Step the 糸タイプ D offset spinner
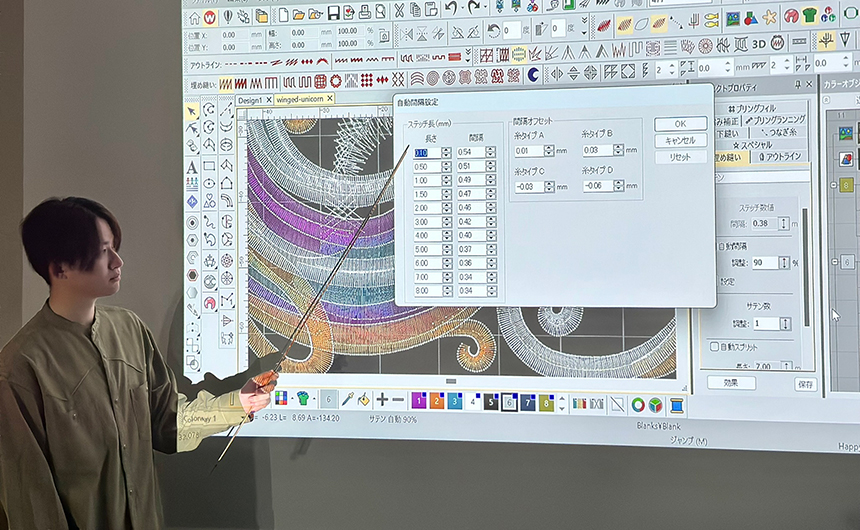 click(619, 186)
